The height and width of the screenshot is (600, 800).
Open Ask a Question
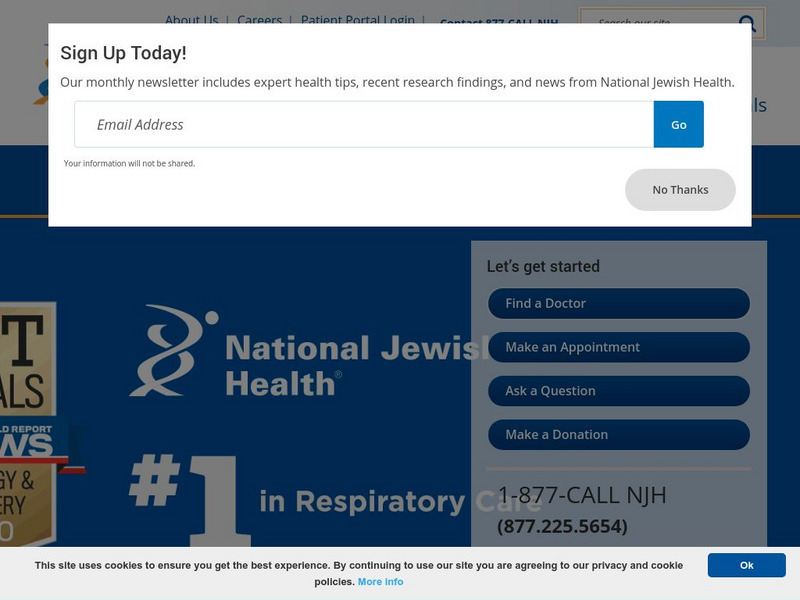(x=618, y=391)
